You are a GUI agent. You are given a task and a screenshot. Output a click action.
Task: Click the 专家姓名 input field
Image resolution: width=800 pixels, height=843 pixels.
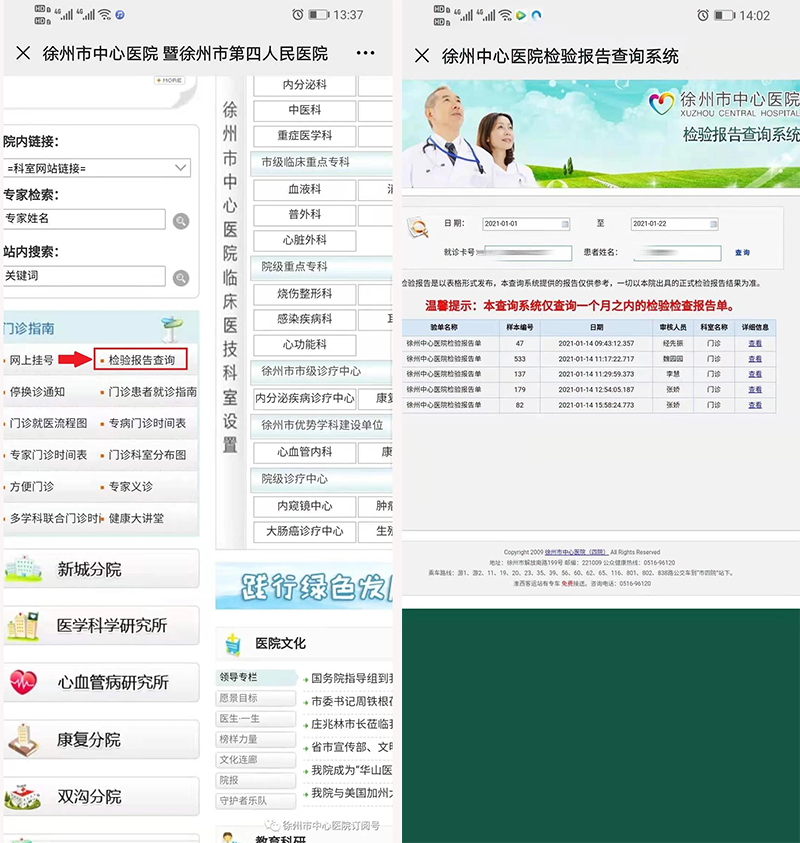point(84,219)
